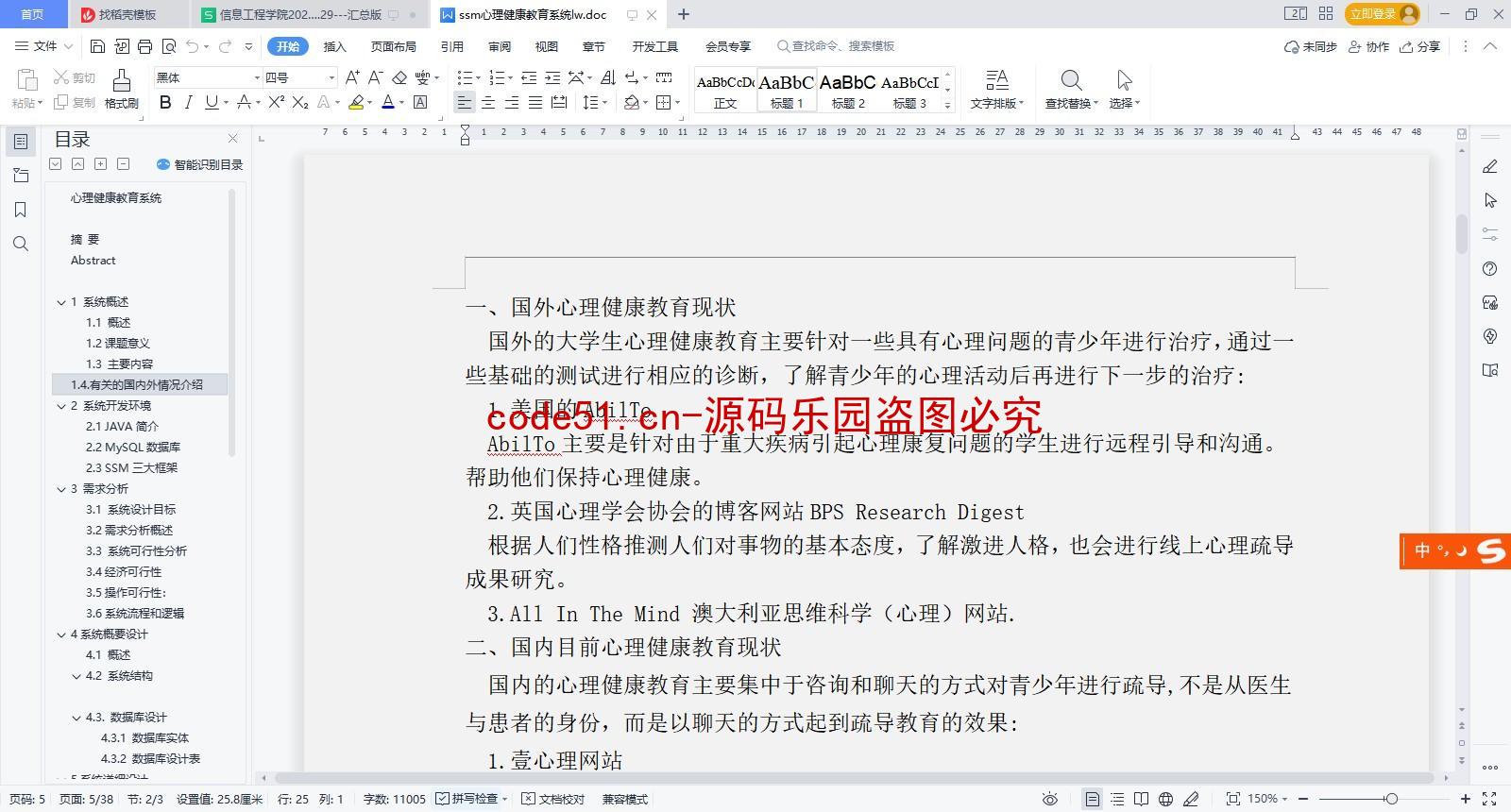
Task: Open the 页面布局 ribbon tab
Action: point(393,46)
